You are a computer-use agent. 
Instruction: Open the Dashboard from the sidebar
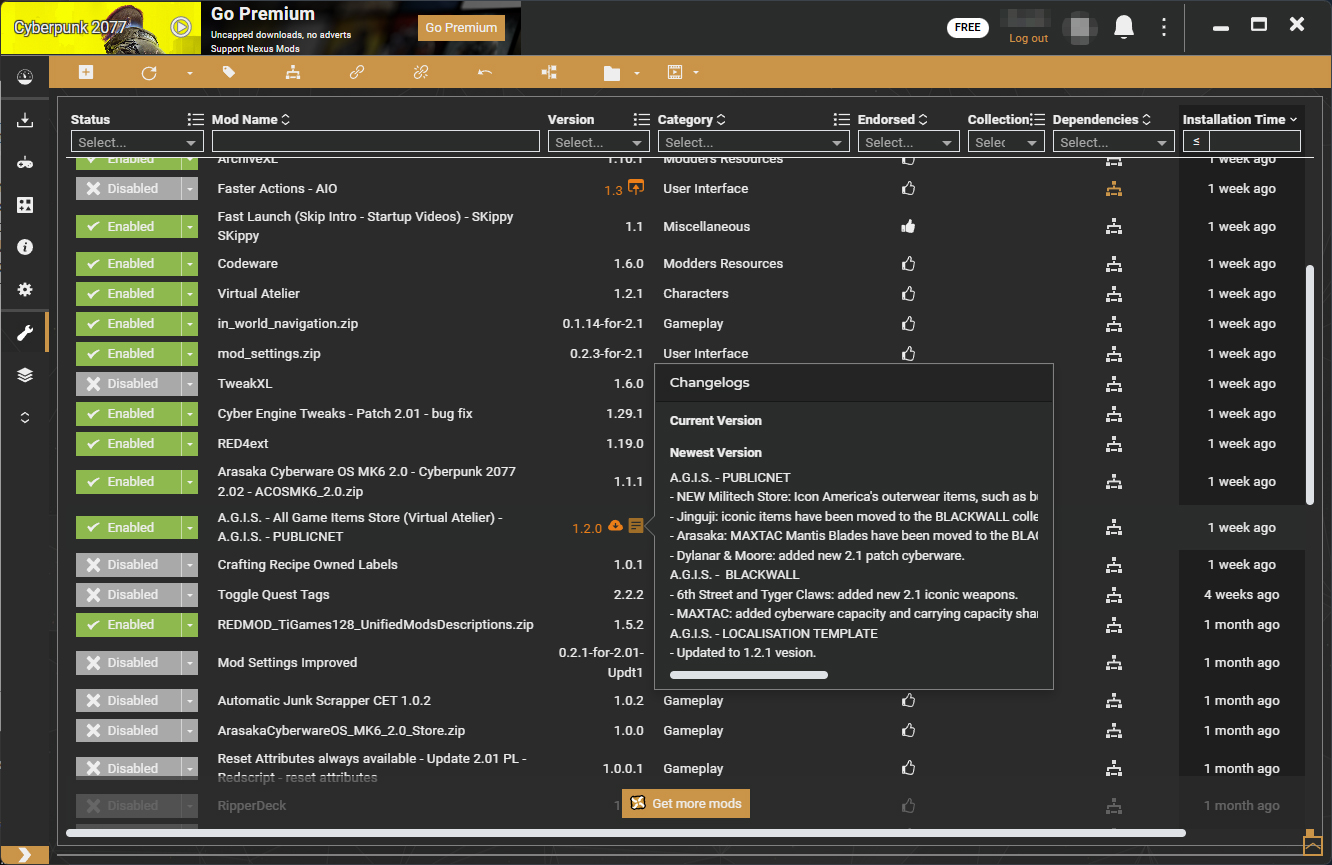click(25, 77)
